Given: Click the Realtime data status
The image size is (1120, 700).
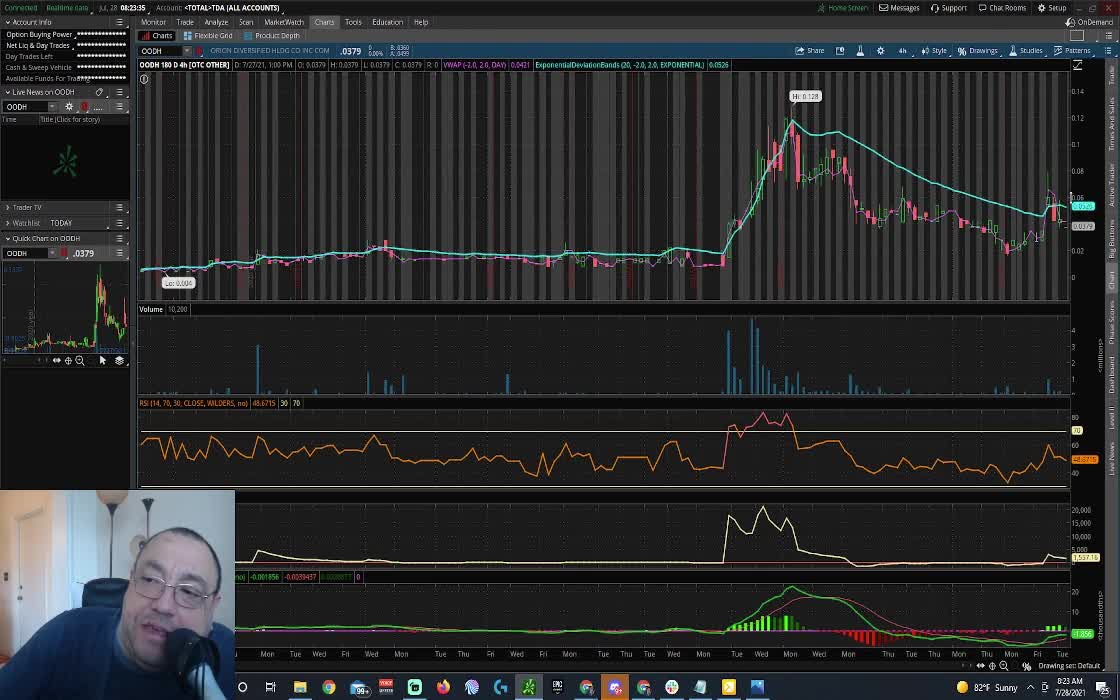Looking at the screenshot, I should pos(67,8).
